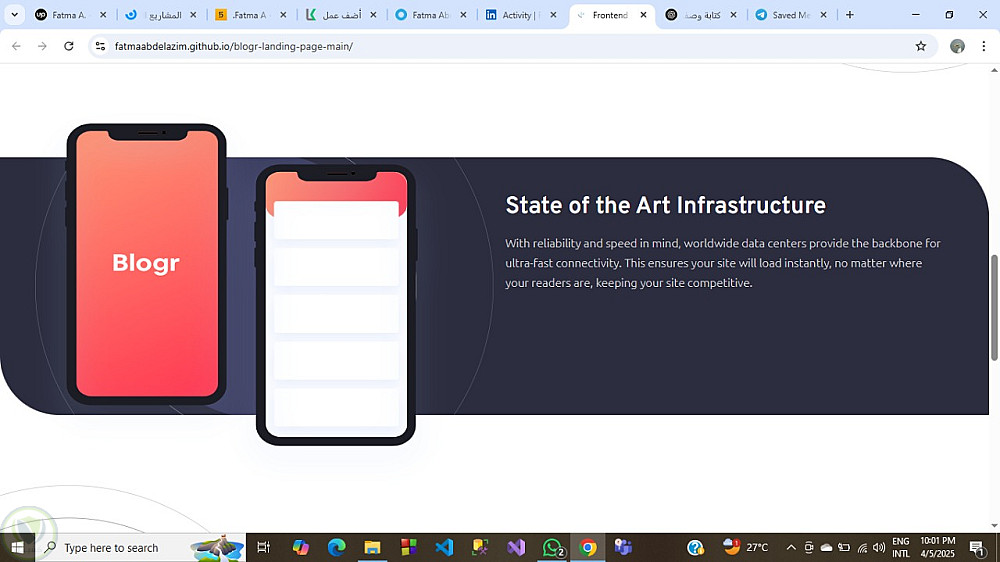Click the Chrome taskbar icon
The image size is (1000, 562).
coord(588,547)
